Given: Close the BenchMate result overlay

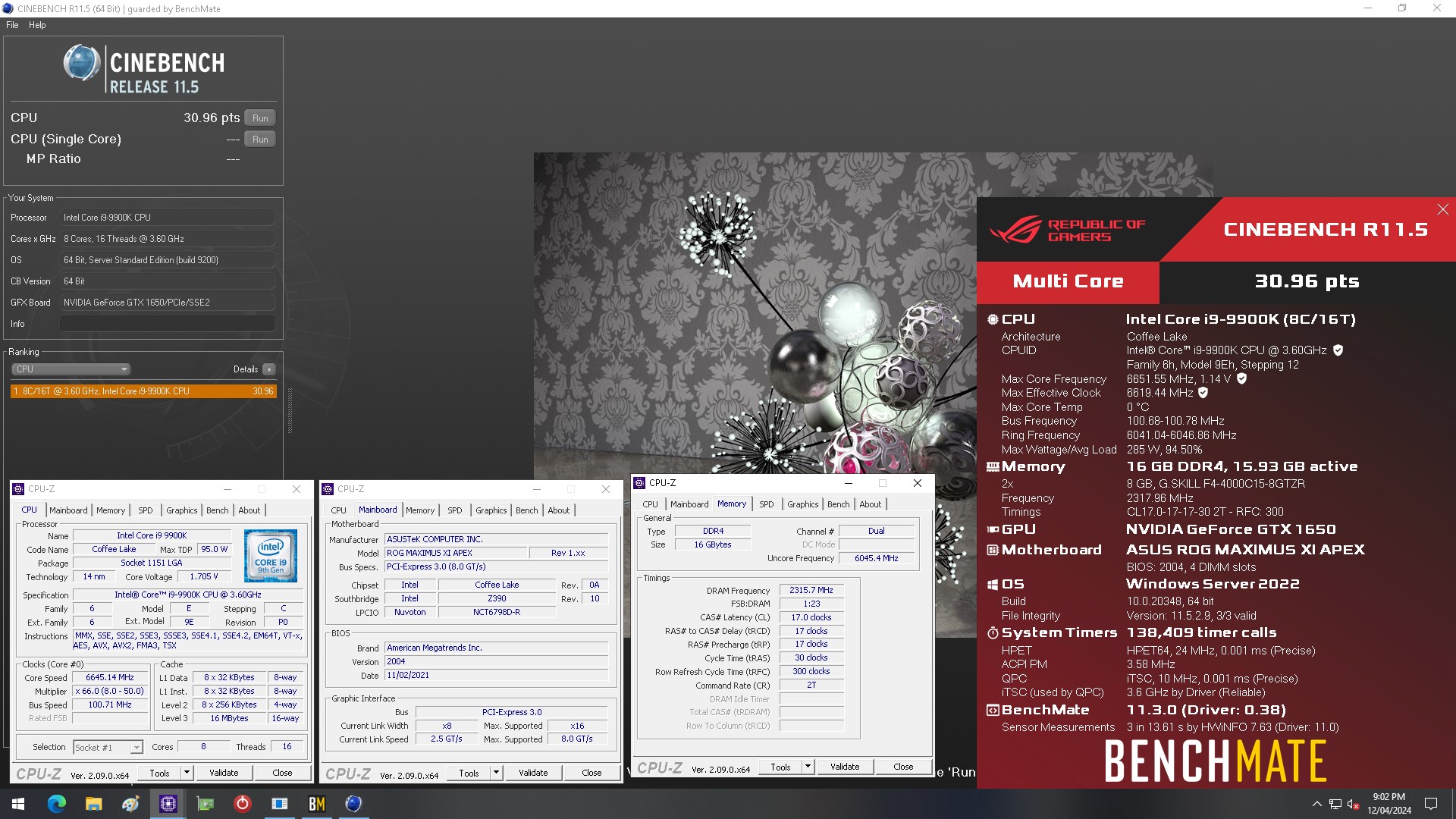Looking at the screenshot, I should pos(1442,209).
